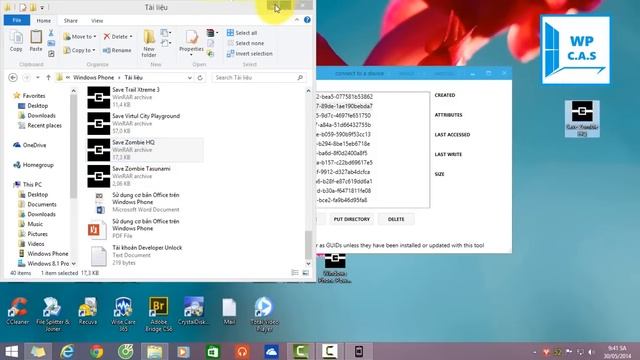The width and height of the screenshot is (640, 360).
Task: Select Save Zombie Tasunami archive
Action: (x=144, y=176)
